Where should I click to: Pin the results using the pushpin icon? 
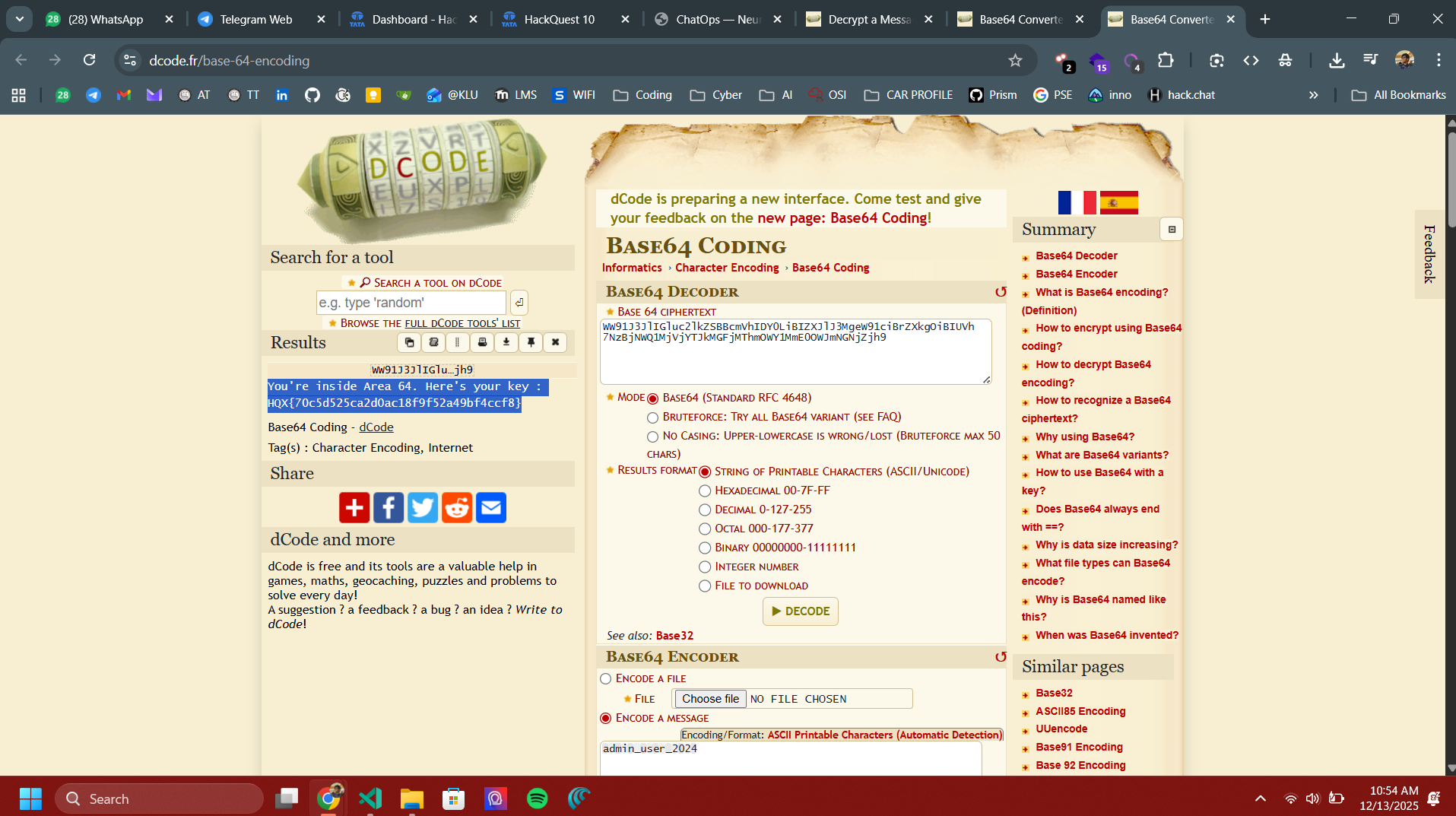pyautogui.click(x=531, y=342)
